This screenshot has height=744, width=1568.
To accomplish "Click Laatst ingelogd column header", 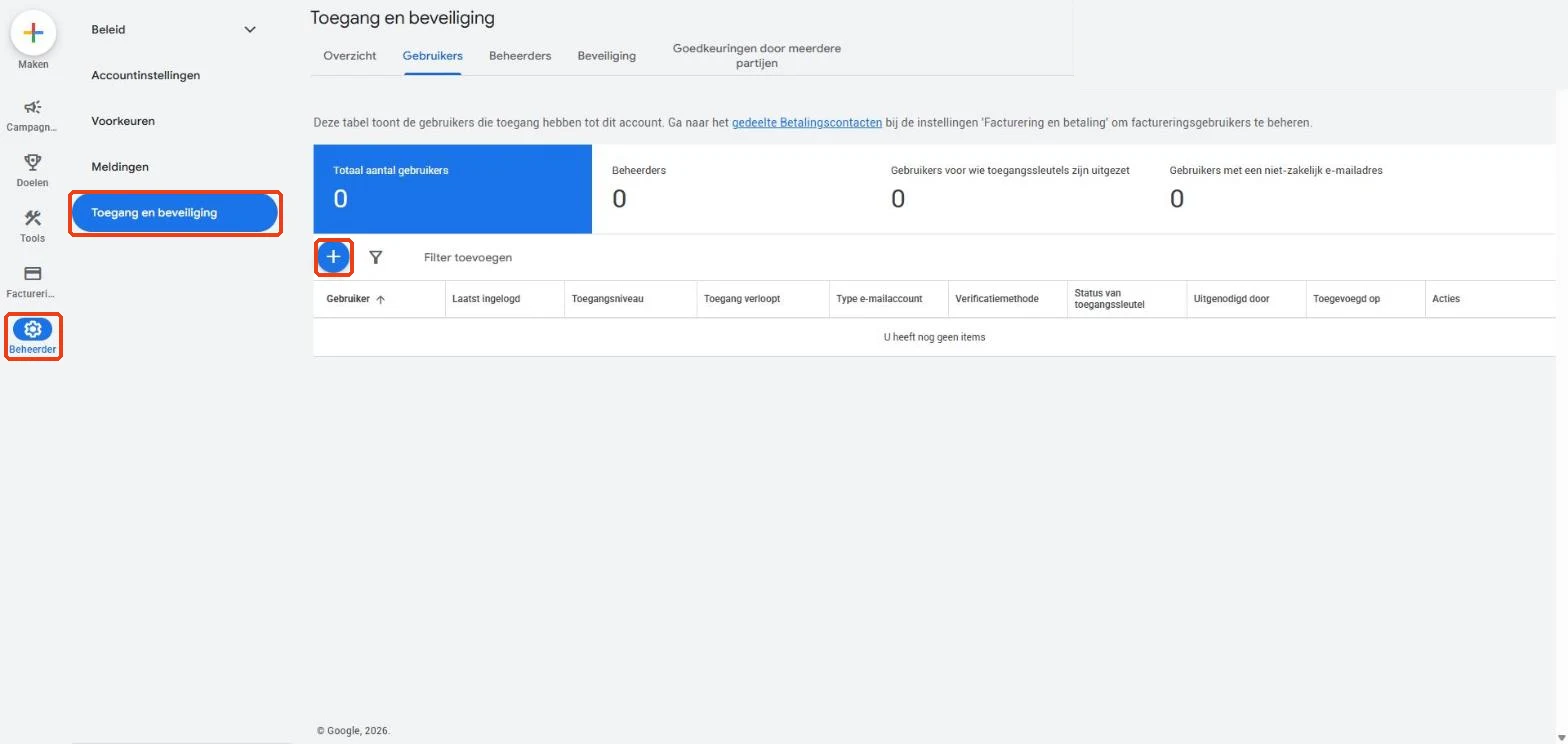I will pyautogui.click(x=486, y=299).
